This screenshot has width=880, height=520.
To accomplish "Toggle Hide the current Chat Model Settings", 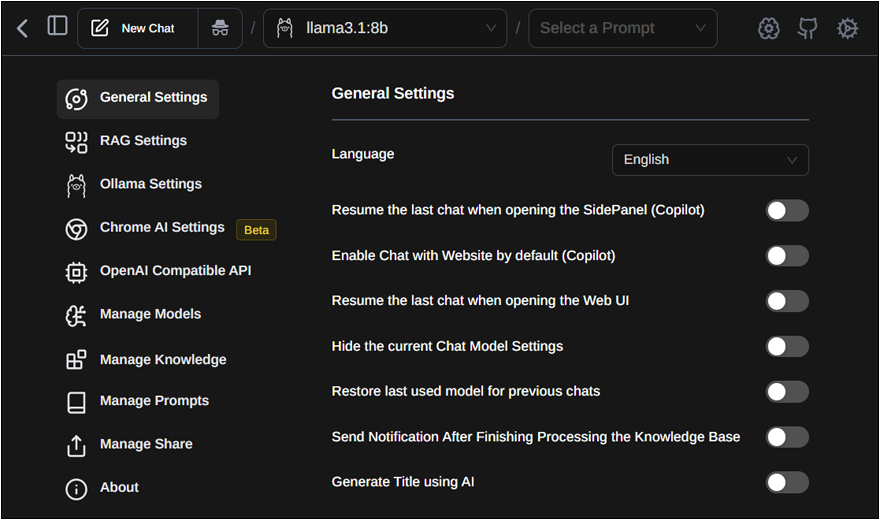I will pyautogui.click(x=787, y=347).
